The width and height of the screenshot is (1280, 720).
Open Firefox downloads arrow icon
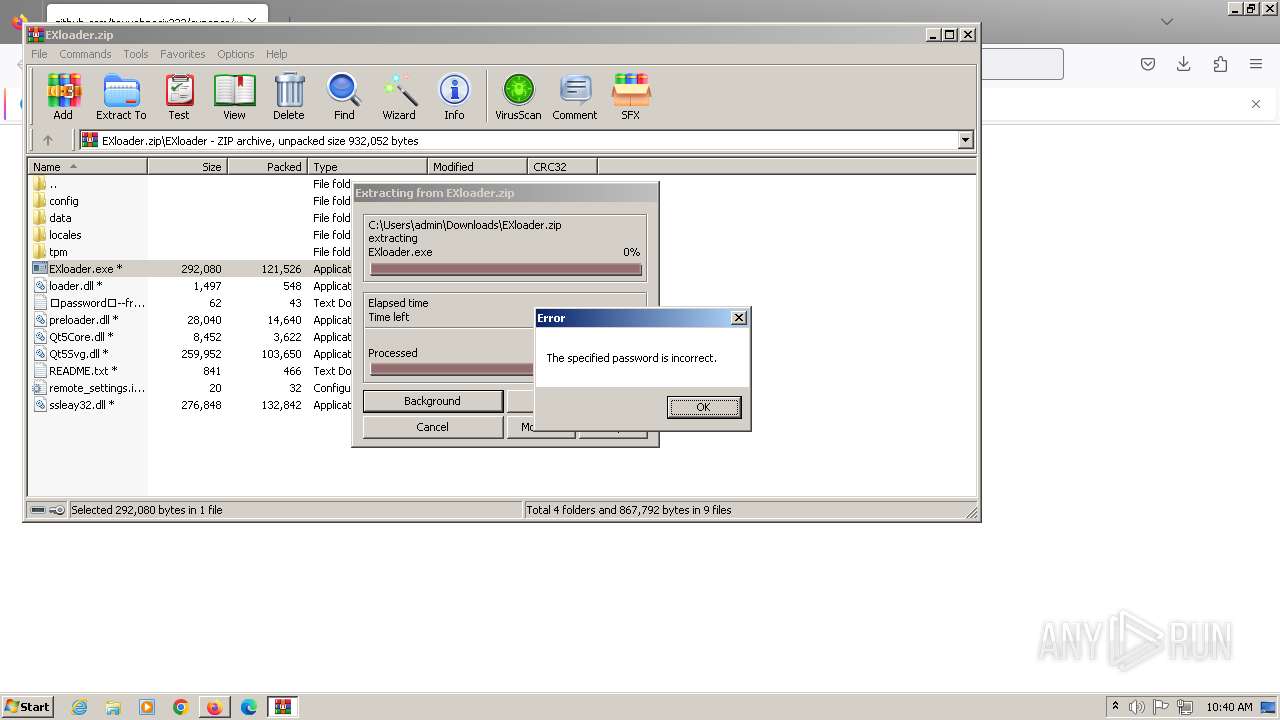pos(1184,64)
